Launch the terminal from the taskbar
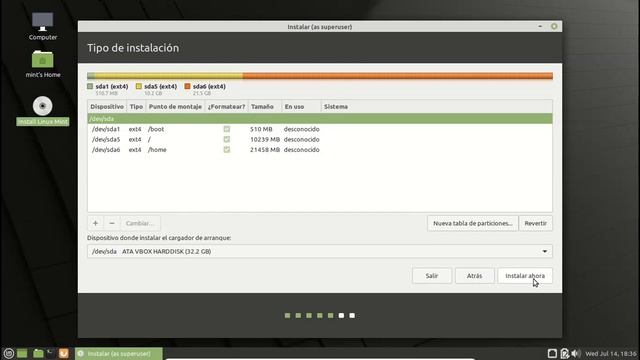 click(x=51, y=353)
